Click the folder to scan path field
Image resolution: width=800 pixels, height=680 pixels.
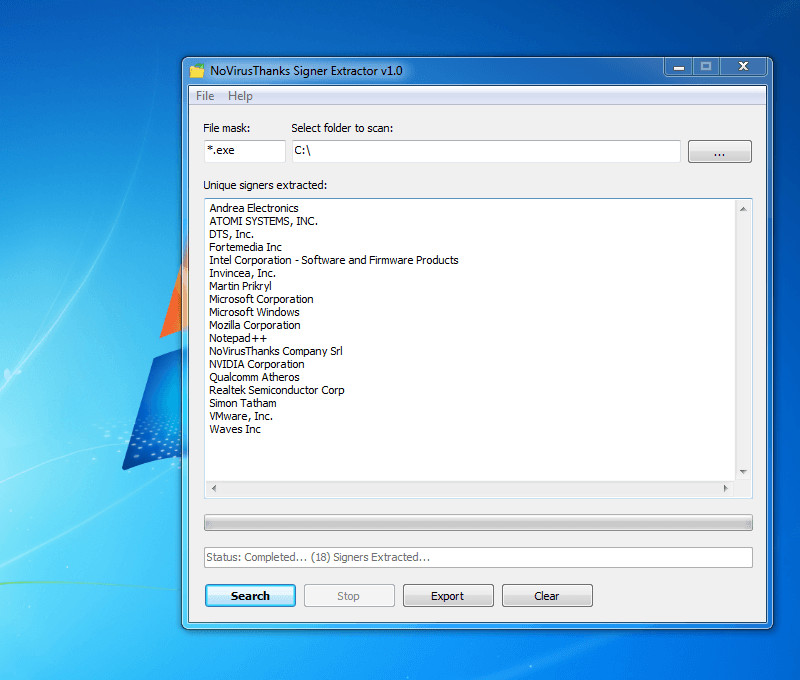486,151
